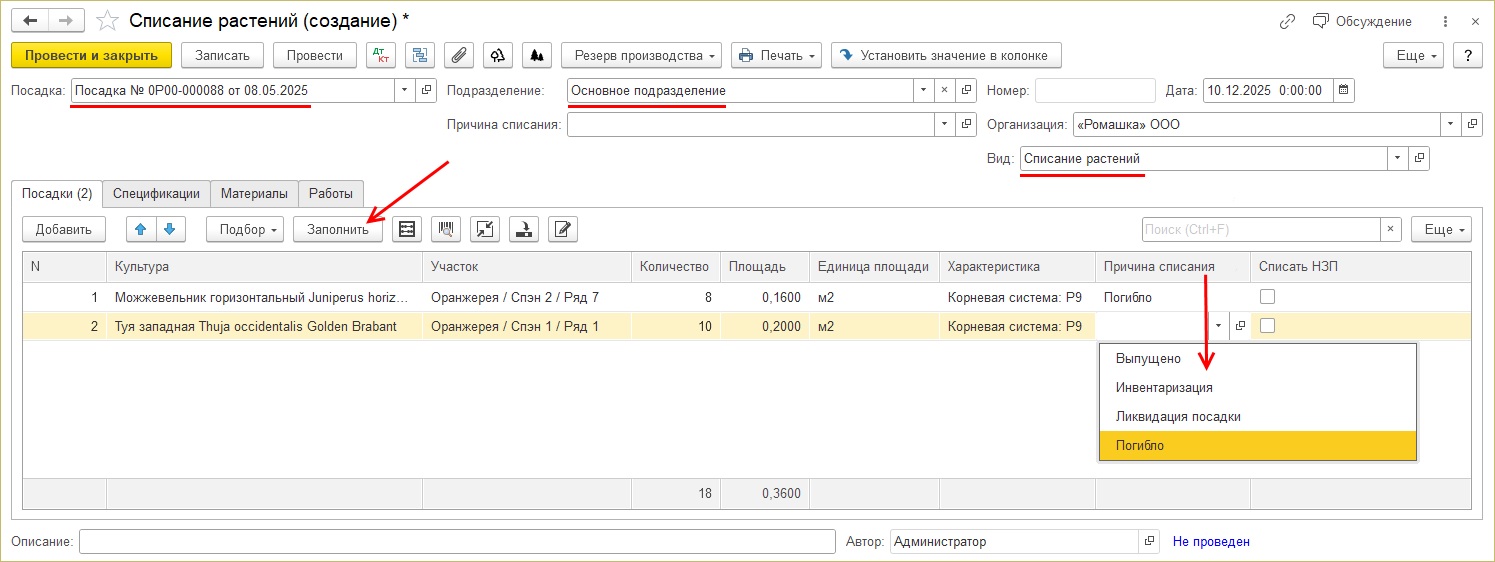This screenshot has width=1495, height=562.
Task: Click the get link chain icon
Action: pyautogui.click(x=1287, y=21)
